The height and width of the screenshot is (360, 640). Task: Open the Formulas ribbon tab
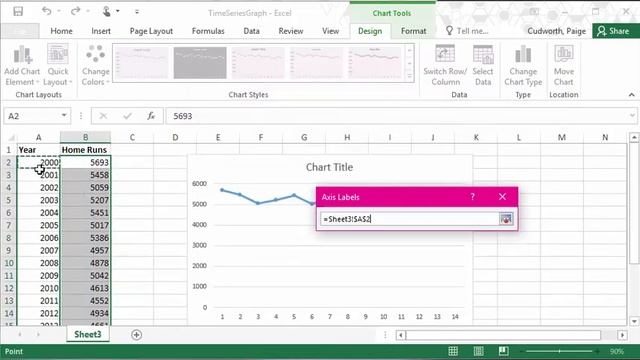click(x=208, y=31)
